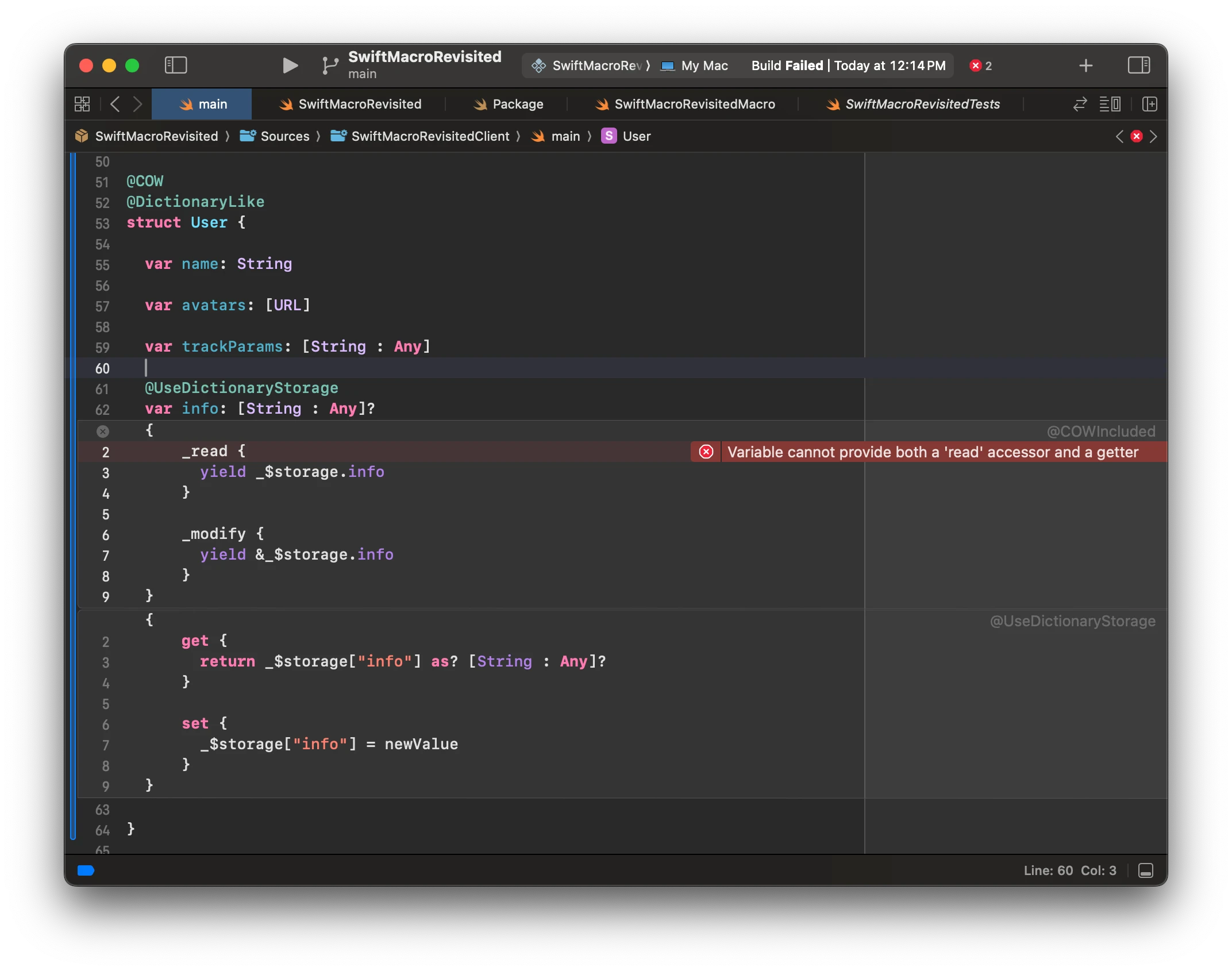
Task: Open User struct breadcrumb
Action: [626, 136]
